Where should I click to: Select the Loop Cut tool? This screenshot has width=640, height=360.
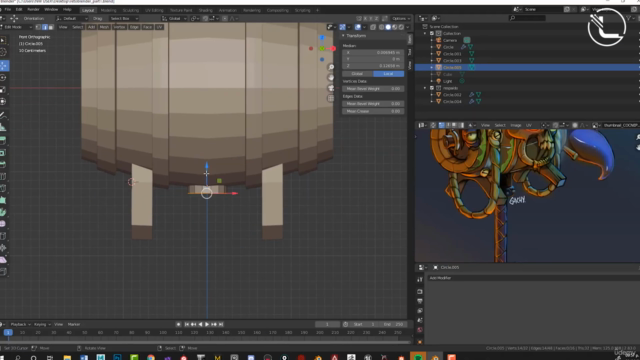pos(3,176)
